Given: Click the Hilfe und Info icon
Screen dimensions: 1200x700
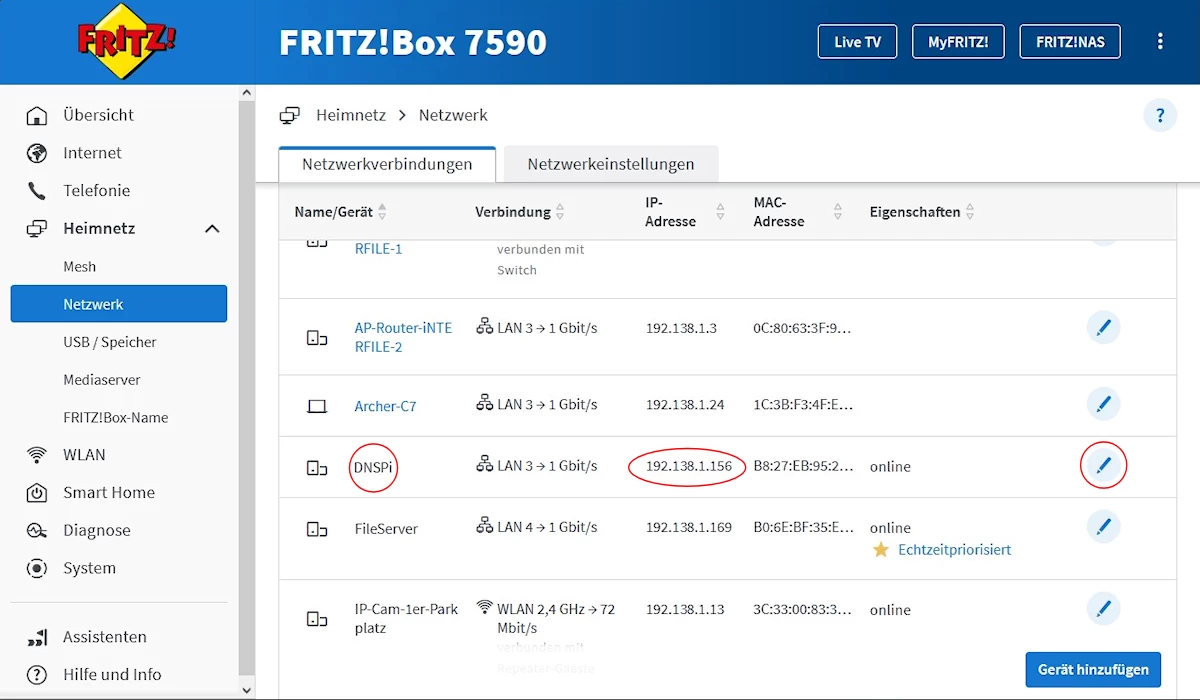Looking at the screenshot, I should pos(37,675).
